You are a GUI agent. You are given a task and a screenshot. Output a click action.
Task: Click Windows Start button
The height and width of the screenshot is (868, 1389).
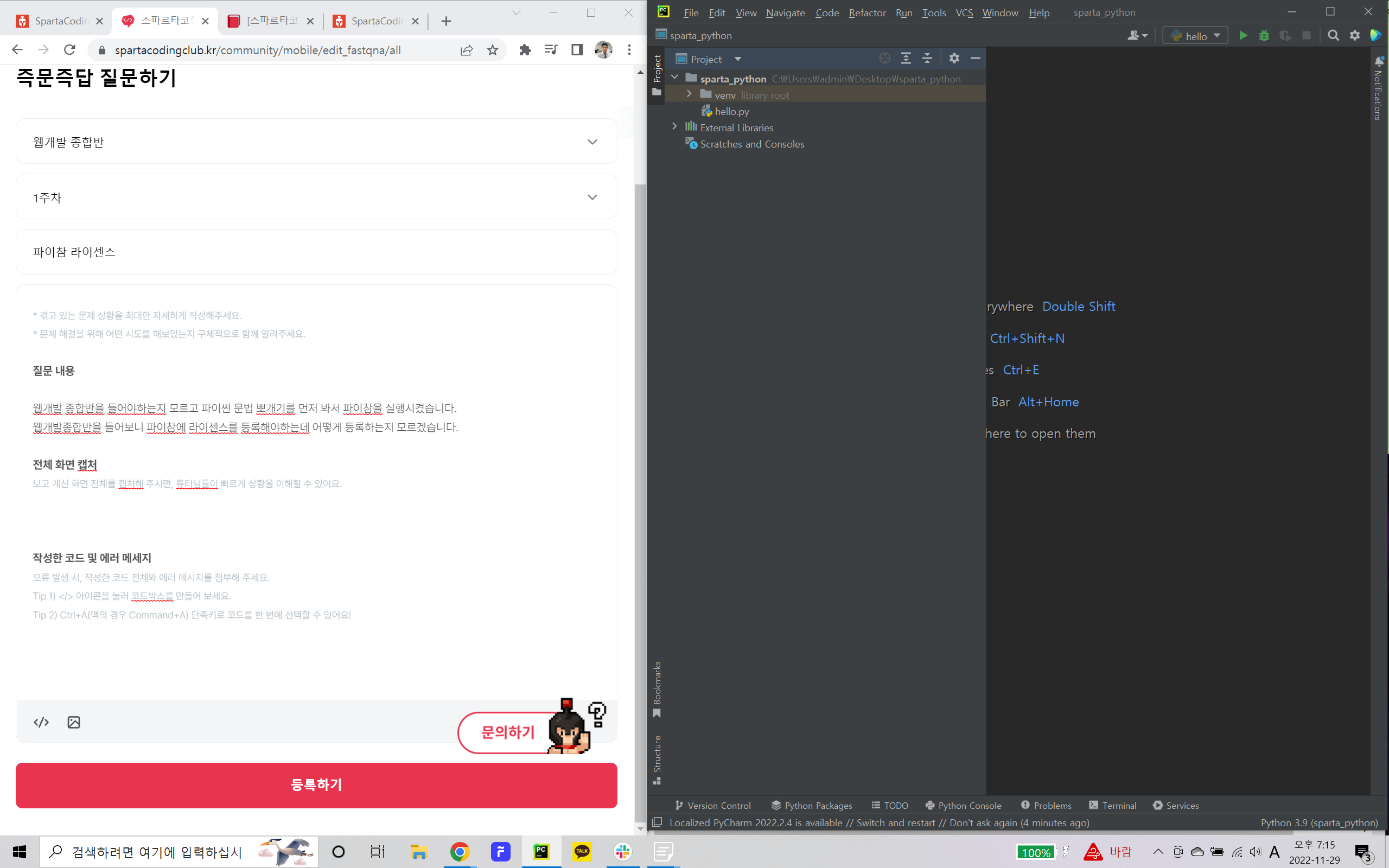[20, 852]
